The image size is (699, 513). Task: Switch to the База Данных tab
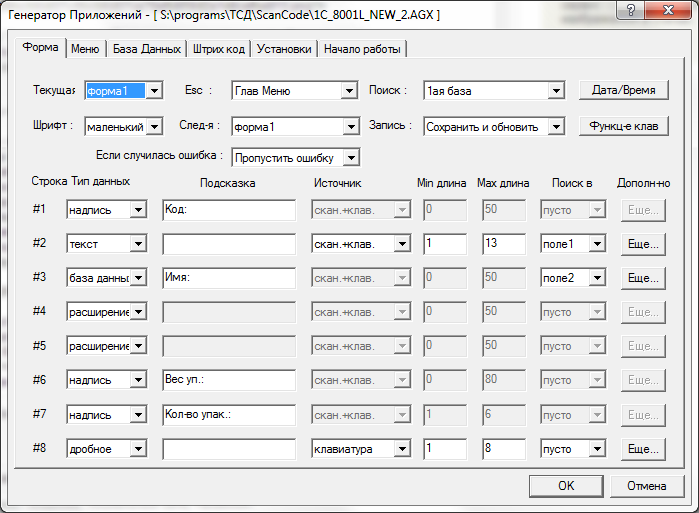[147, 49]
